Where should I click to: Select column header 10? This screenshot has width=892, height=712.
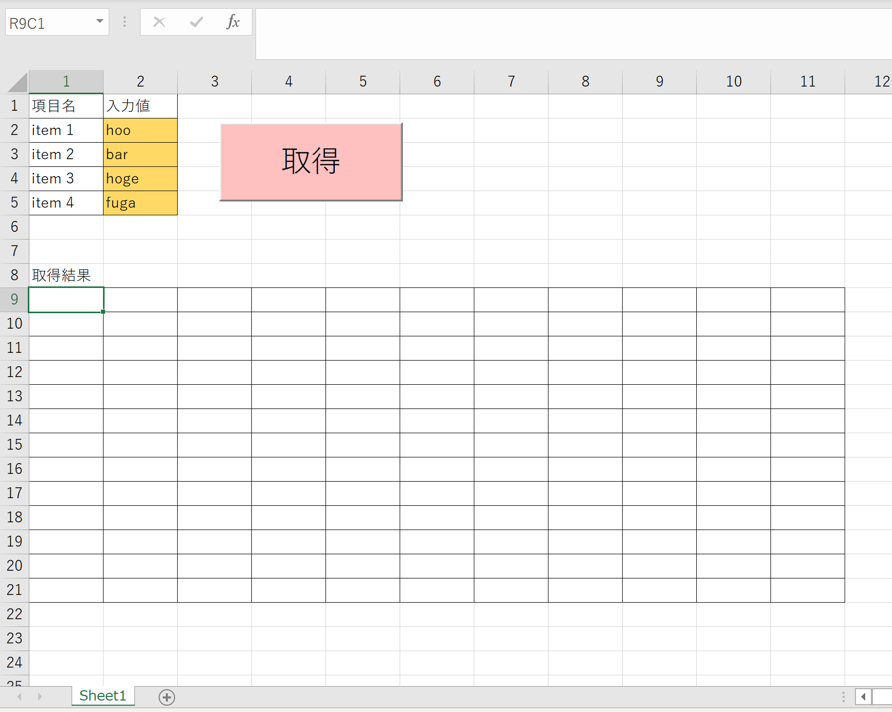[x=733, y=82]
